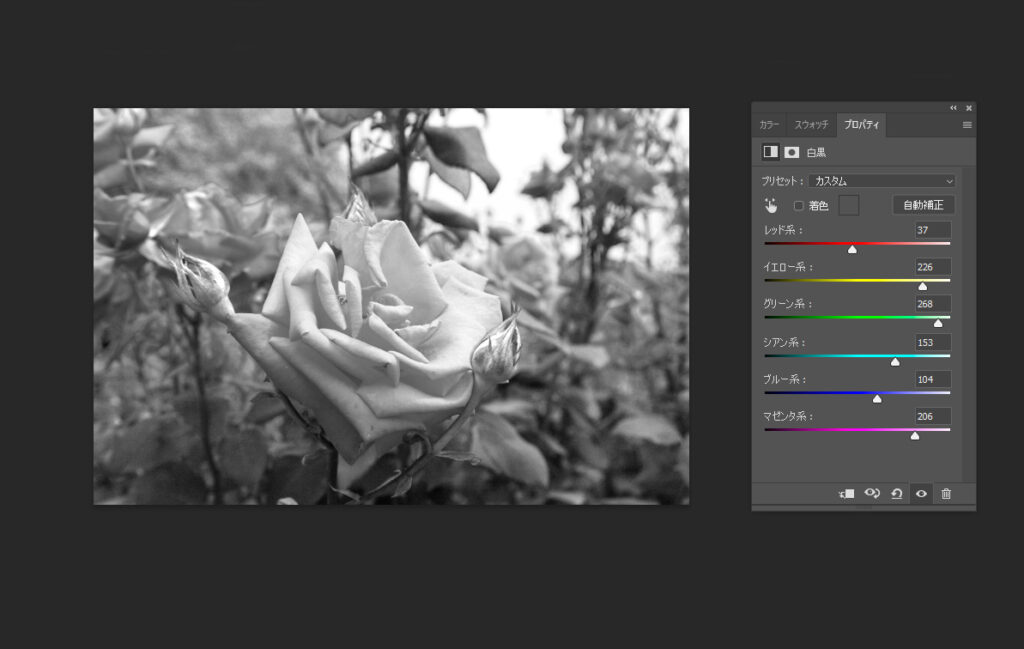Switch to the カラー tab
1024x649 pixels.
point(769,125)
